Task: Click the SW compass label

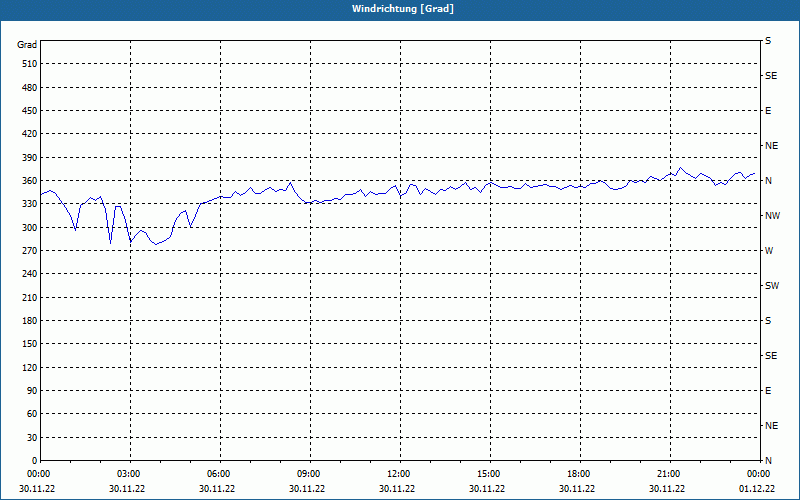Action: click(772, 286)
